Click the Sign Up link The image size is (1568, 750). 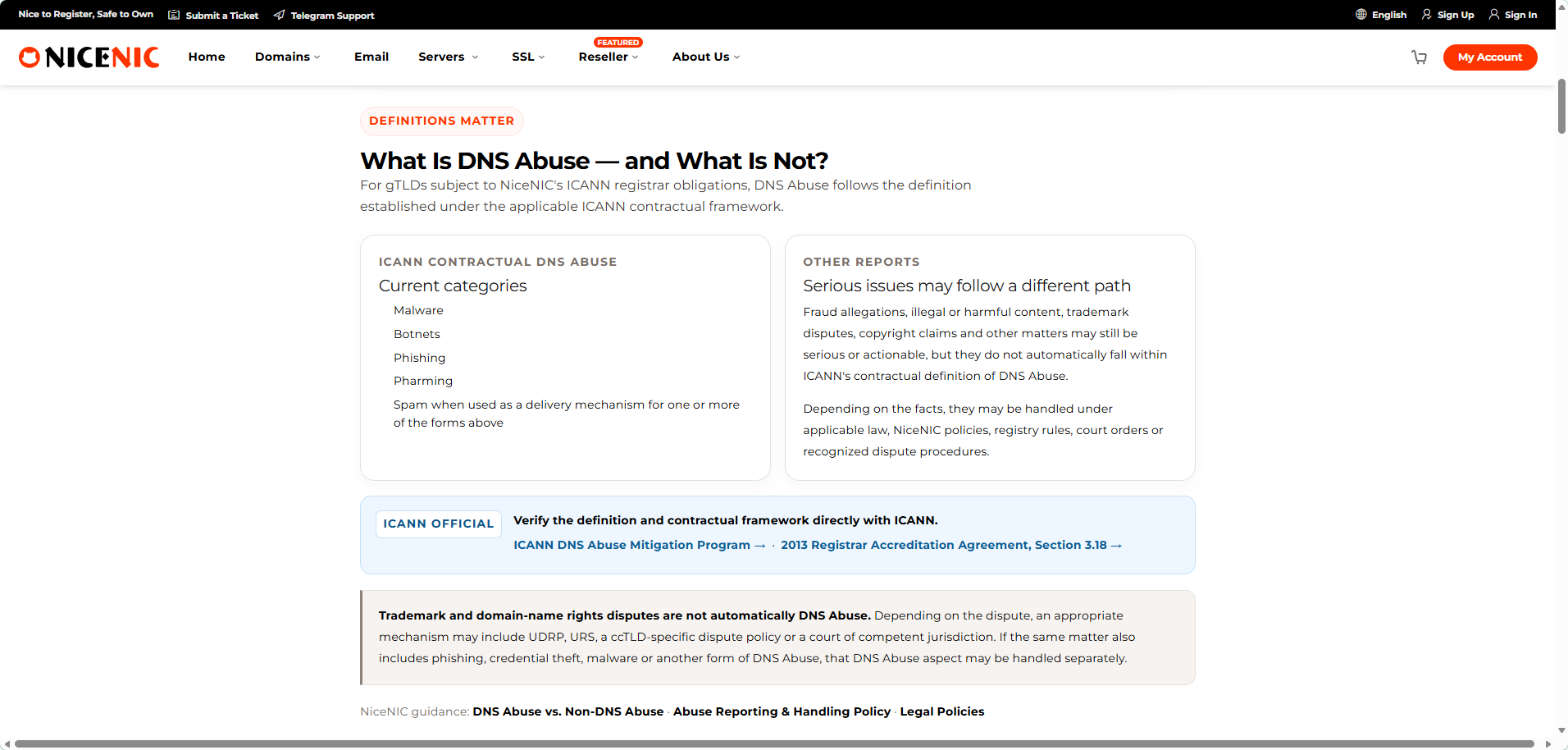tap(1456, 15)
